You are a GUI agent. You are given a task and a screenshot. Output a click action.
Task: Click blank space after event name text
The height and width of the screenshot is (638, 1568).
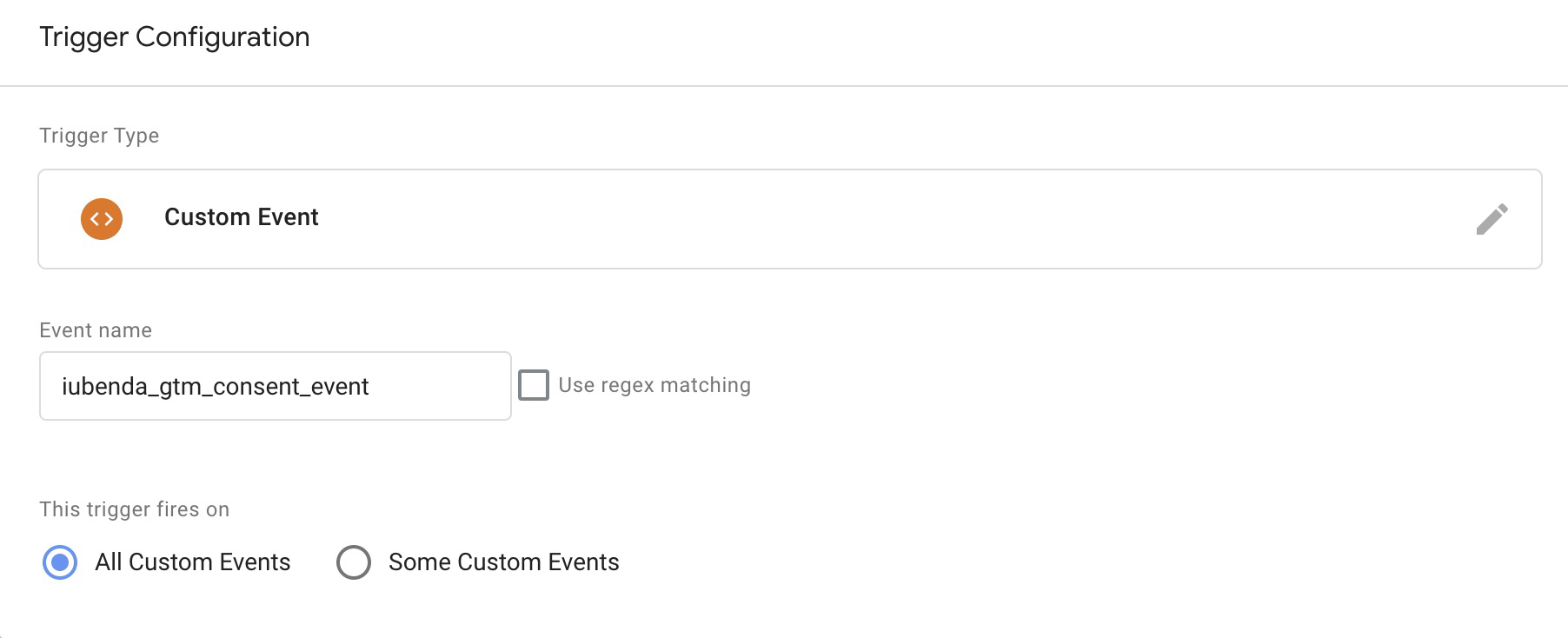[443, 386]
